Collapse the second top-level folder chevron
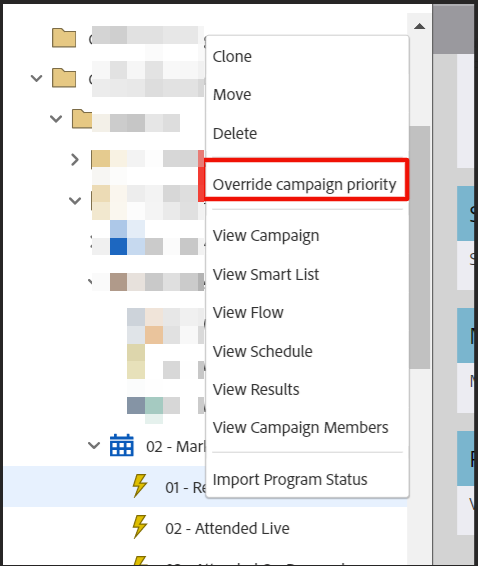Viewport: 478px width, 566px height. coord(36,78)
